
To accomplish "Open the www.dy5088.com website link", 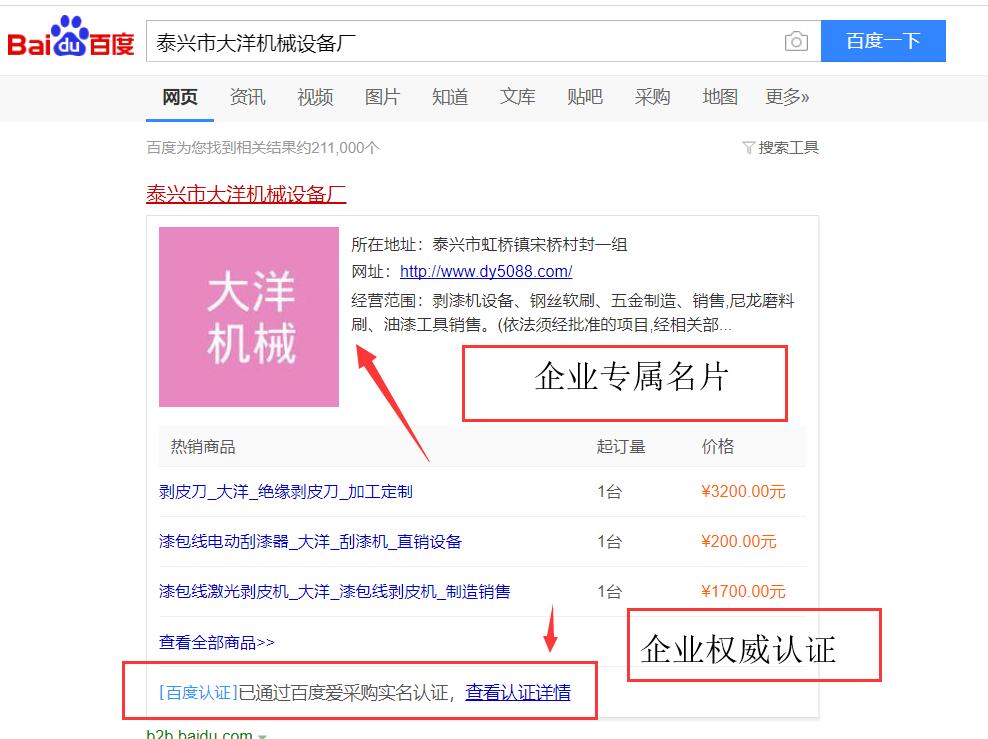I will tap(486, 271).
